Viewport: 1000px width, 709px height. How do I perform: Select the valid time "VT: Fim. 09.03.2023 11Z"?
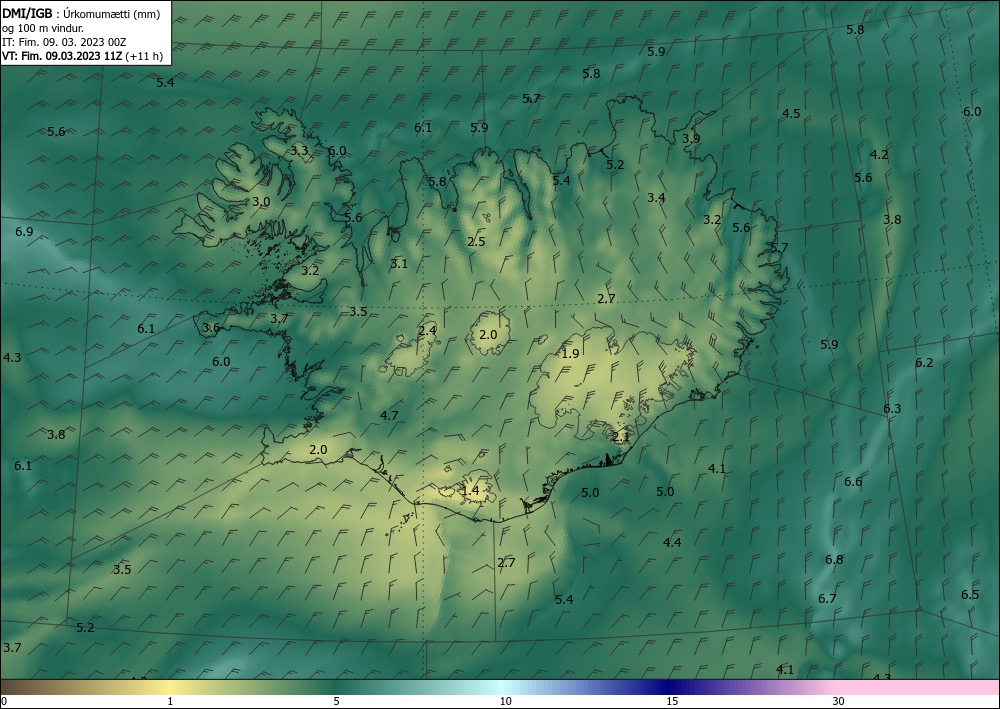63,56
